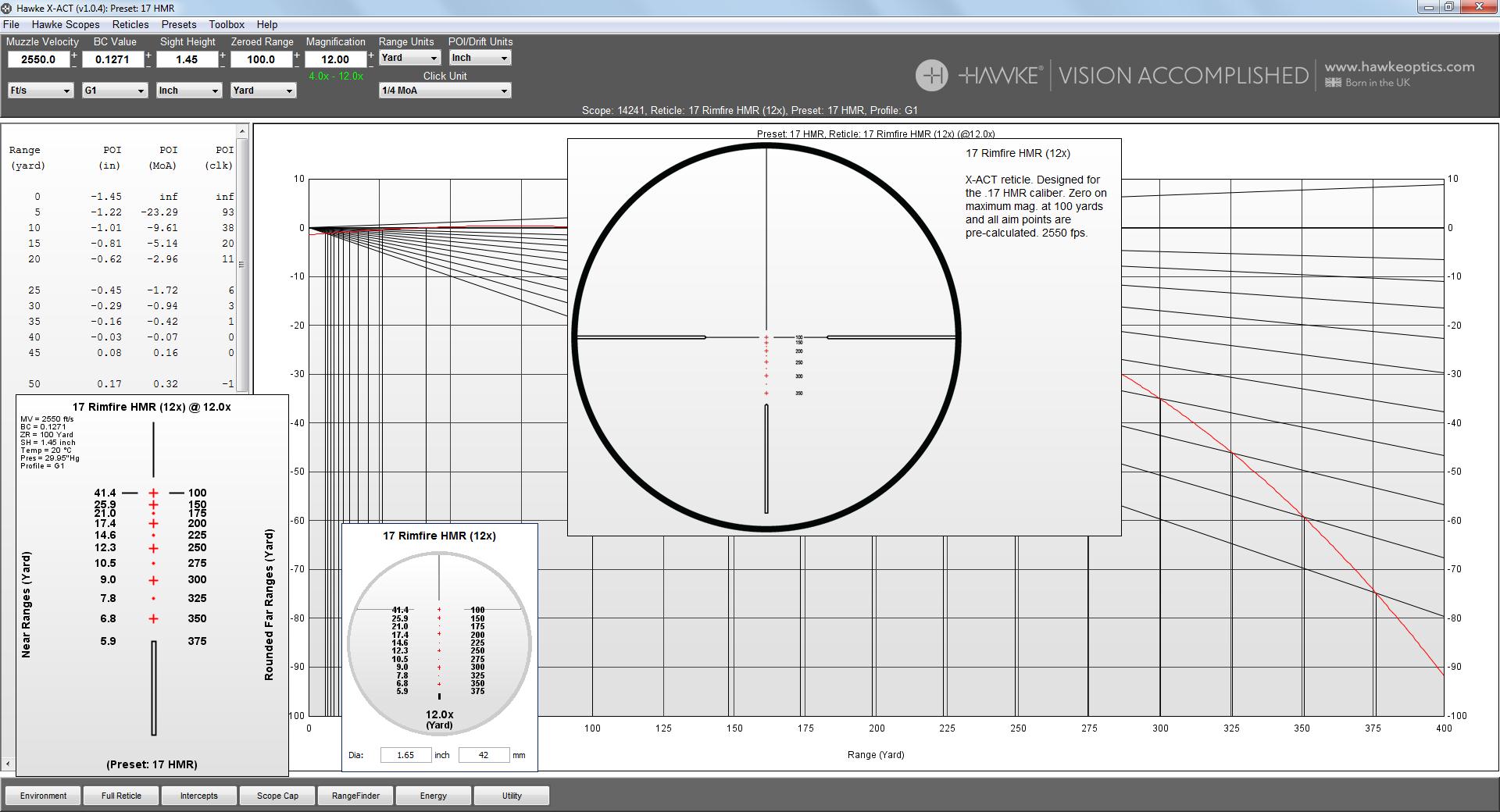Click the 41.4 near range value
Image resolution: width=1500 pixels, height=812 pixels.
[x=105, y=493]
